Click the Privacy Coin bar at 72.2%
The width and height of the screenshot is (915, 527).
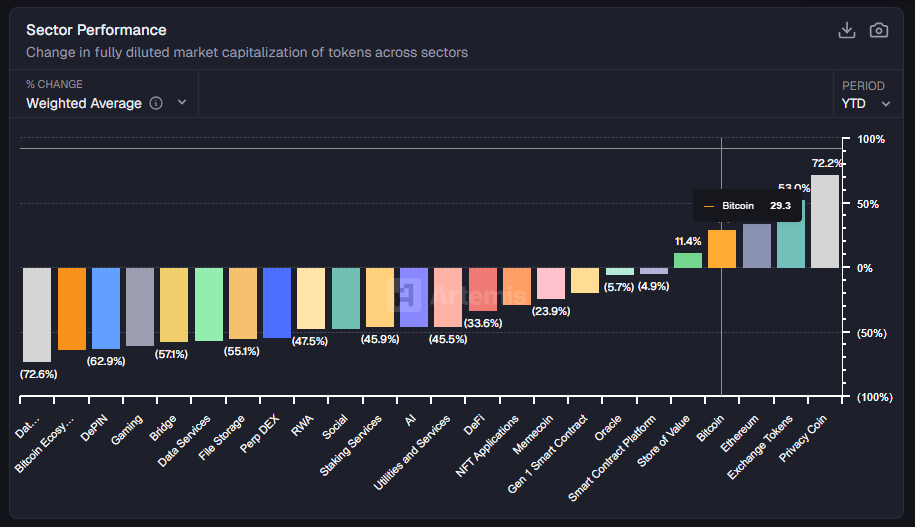point(825,221)
